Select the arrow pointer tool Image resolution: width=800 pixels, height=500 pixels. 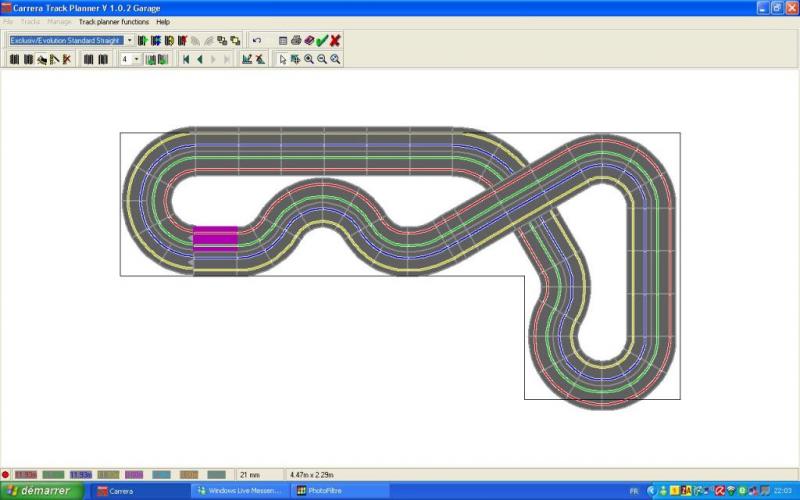pos(283,60)
